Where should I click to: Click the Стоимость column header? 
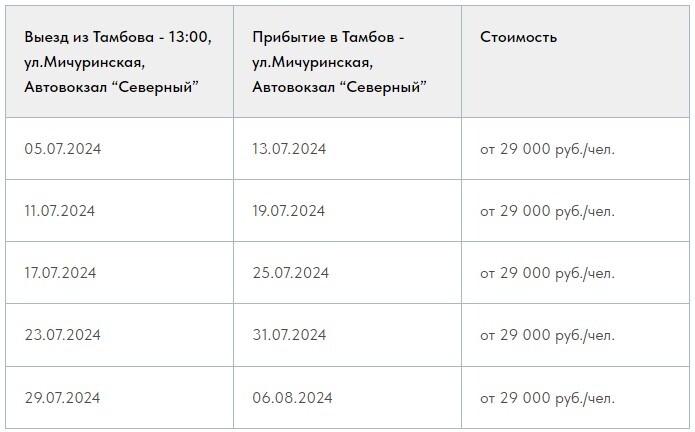tap(518, 38)
